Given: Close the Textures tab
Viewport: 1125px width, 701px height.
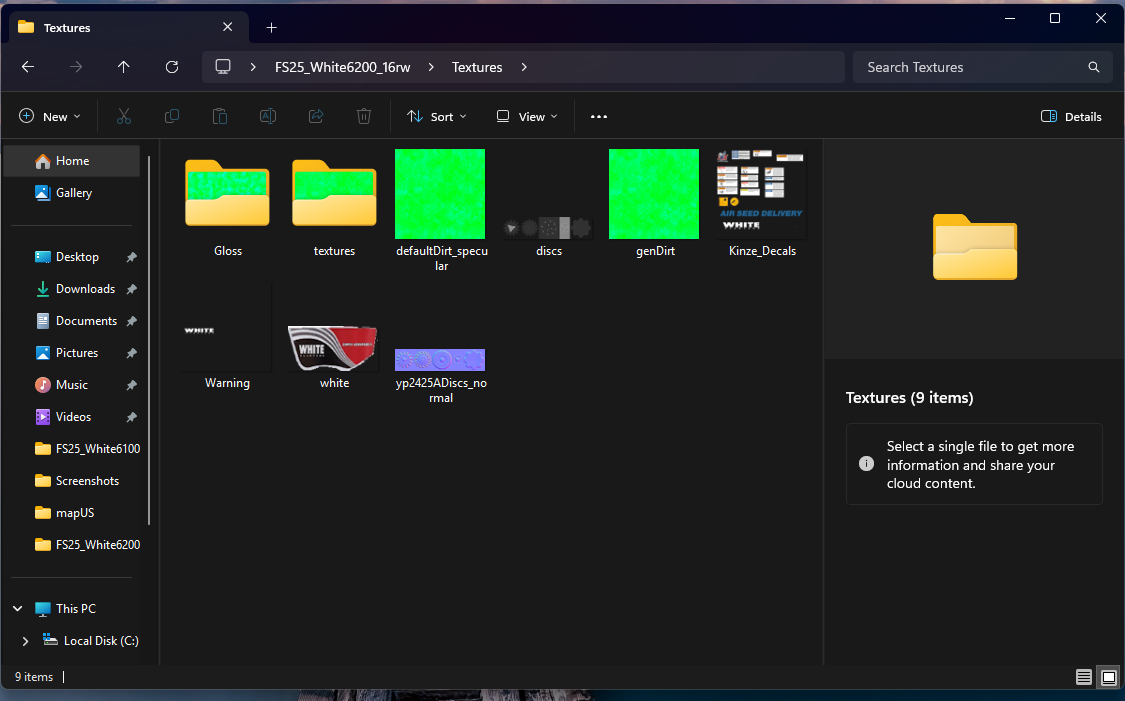Looking at the screenshot, I should coord(227,27).
